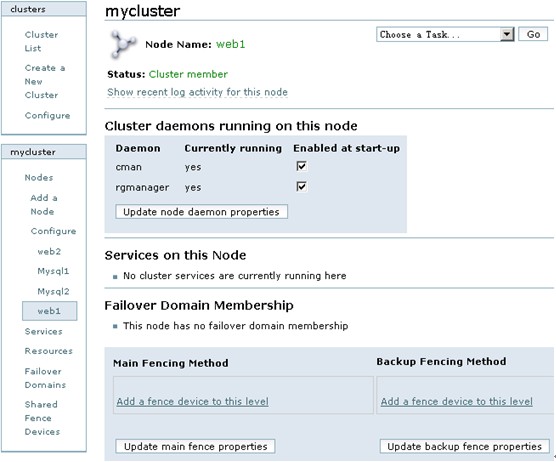The height and width of the screenshot is (462, 556).
Task: Select highlighted web1 node in sidebar
Action: [x=49, y=311]
